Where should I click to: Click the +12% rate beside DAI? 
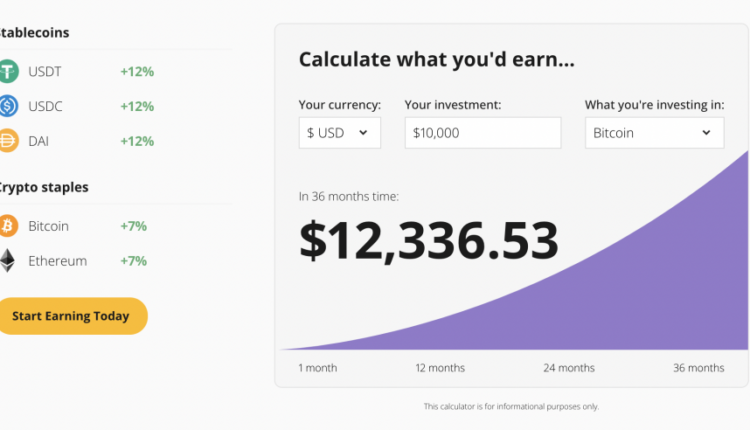click(137, 141)
